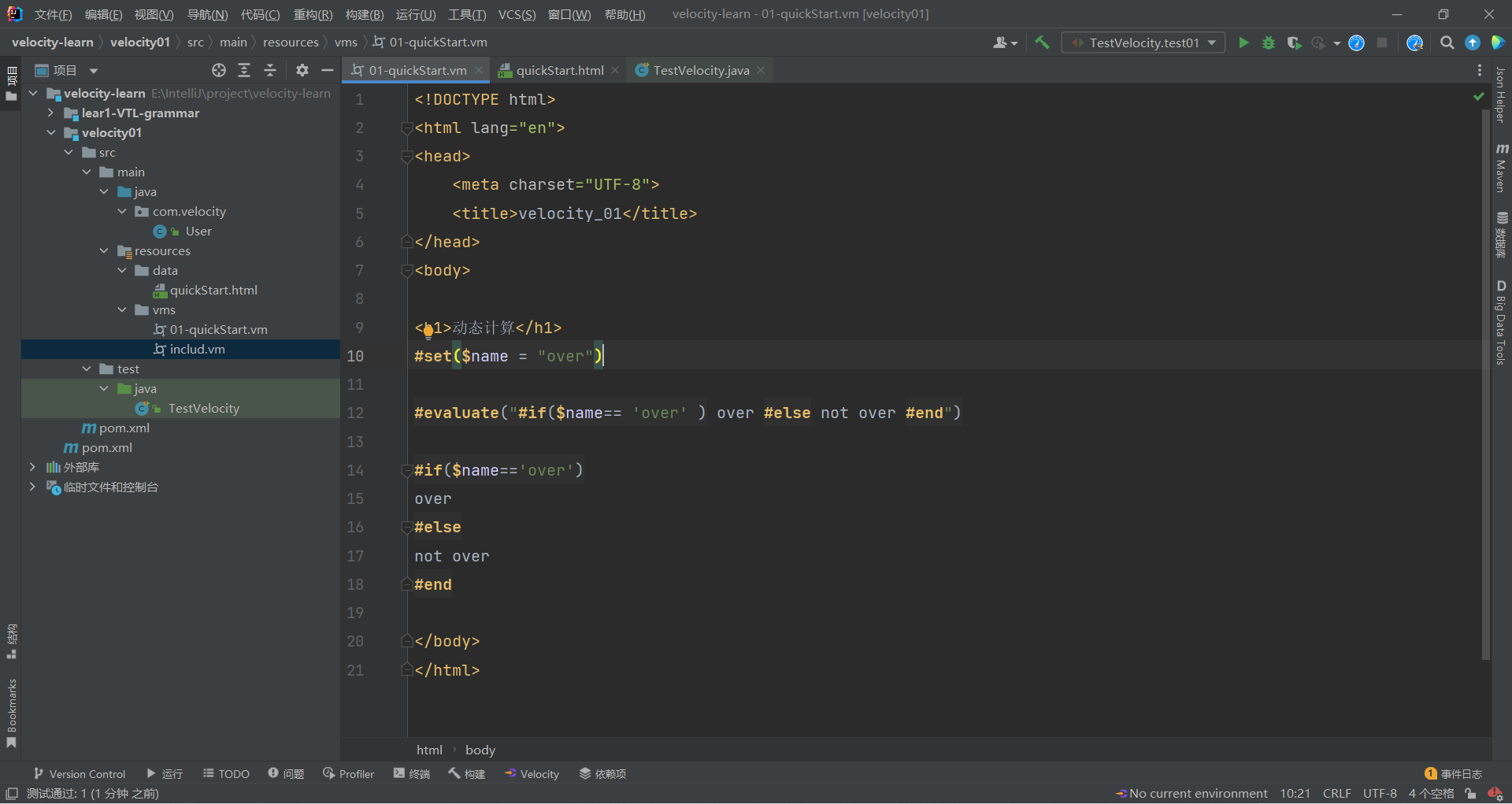Open the 重构(R) menu
This screenshot has width=1512, height=804.
coord(313,14)
